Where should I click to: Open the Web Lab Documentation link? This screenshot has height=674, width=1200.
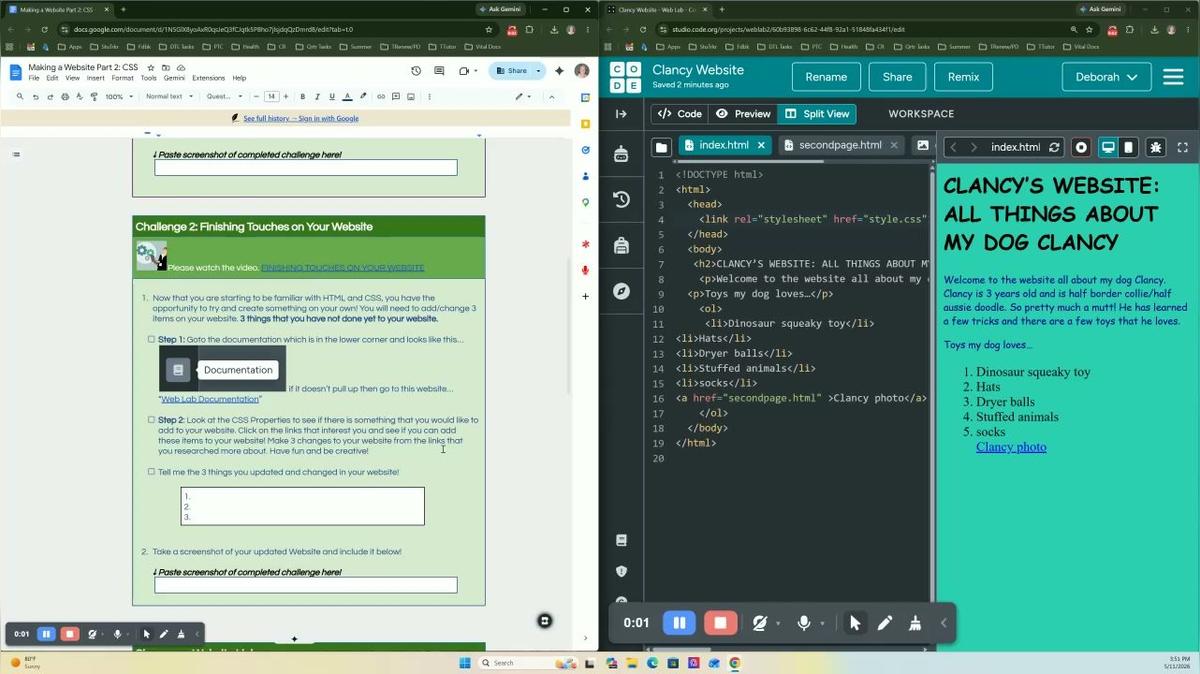[x=210, y=399]
